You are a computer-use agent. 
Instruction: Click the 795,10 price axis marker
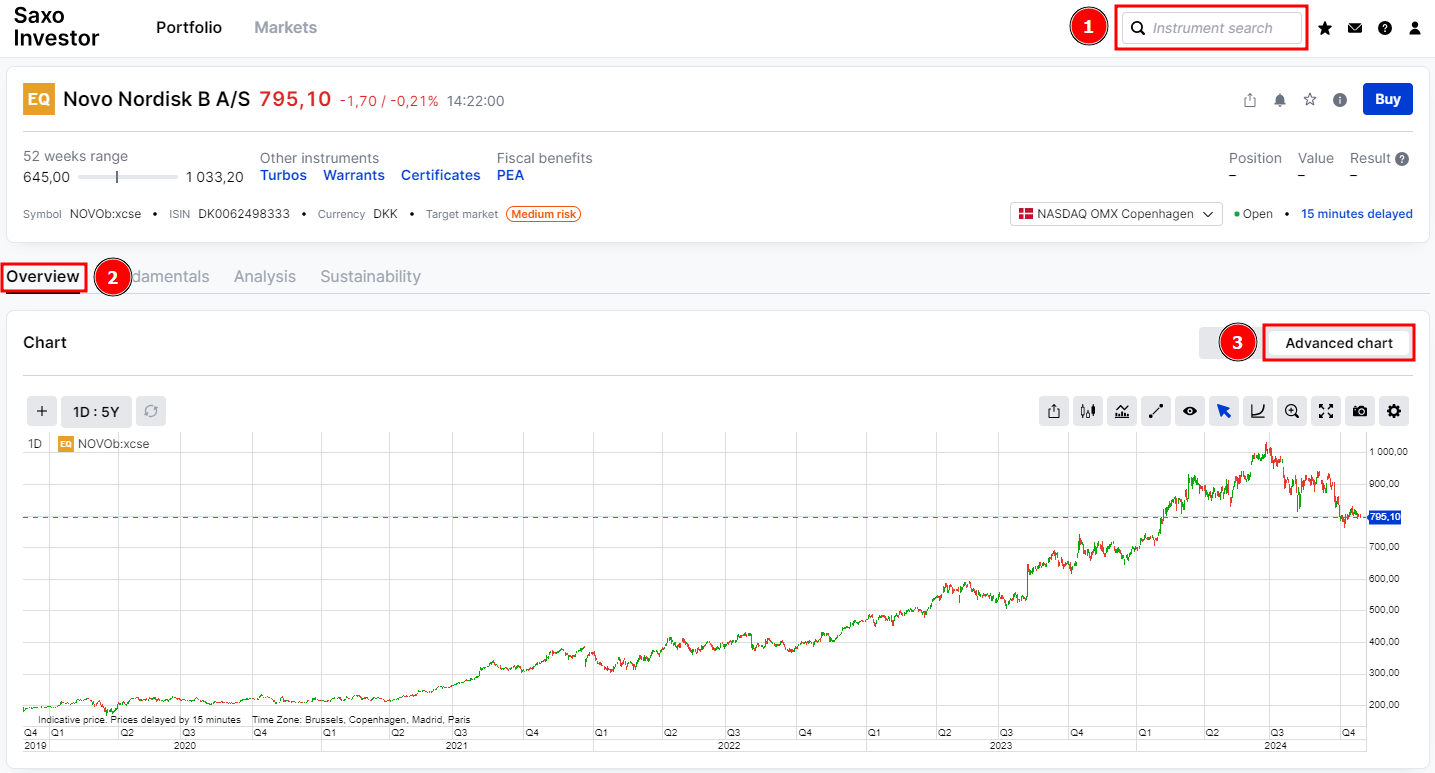(x=1385, y=517)
